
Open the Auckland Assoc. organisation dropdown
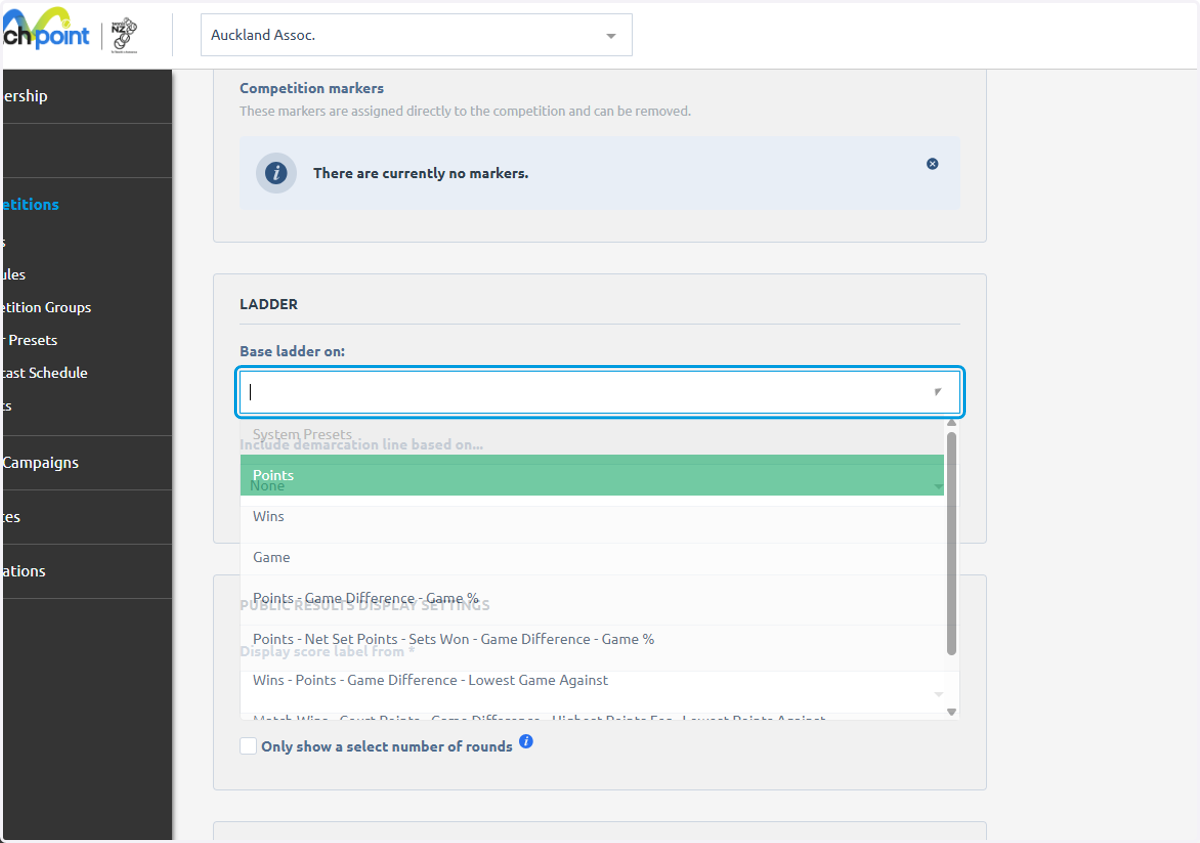tap(416, 35)
